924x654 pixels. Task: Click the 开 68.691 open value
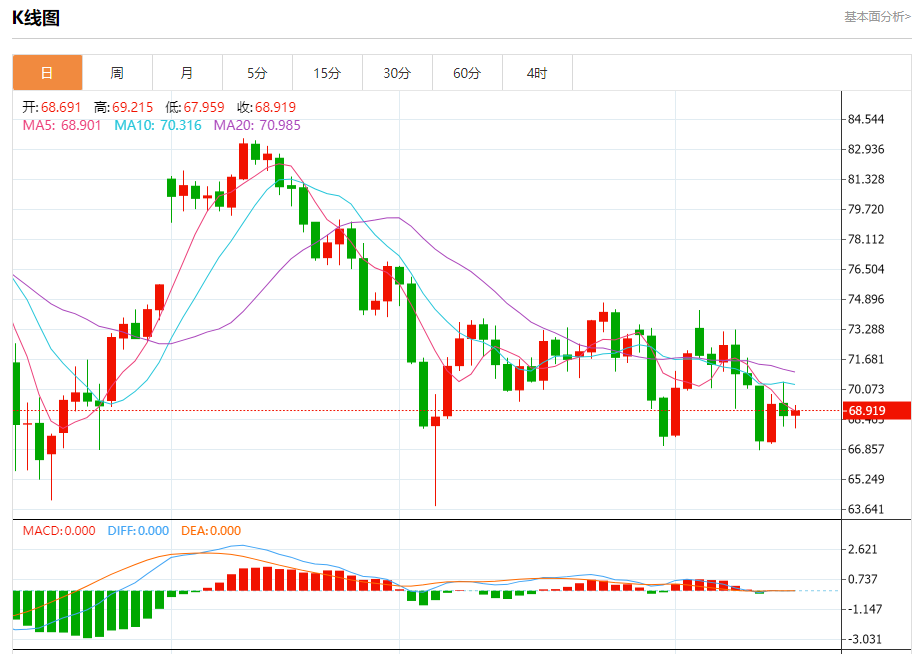tap(52, 107)
